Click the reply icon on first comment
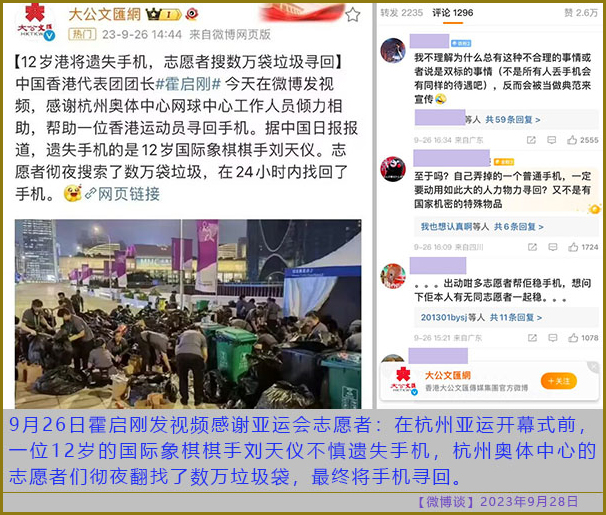 [x=552, y=140]
